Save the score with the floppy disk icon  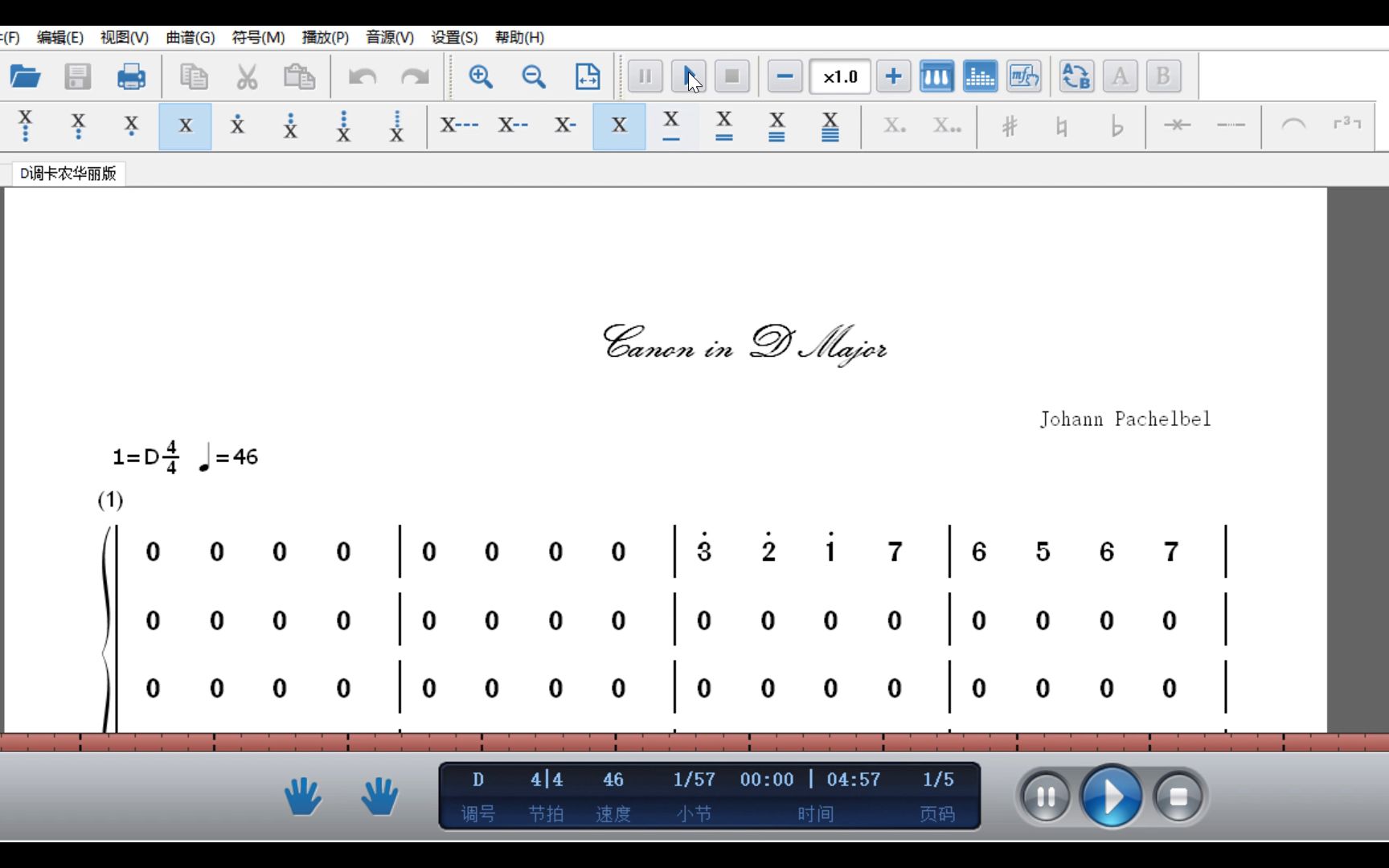tap(78, 77)
